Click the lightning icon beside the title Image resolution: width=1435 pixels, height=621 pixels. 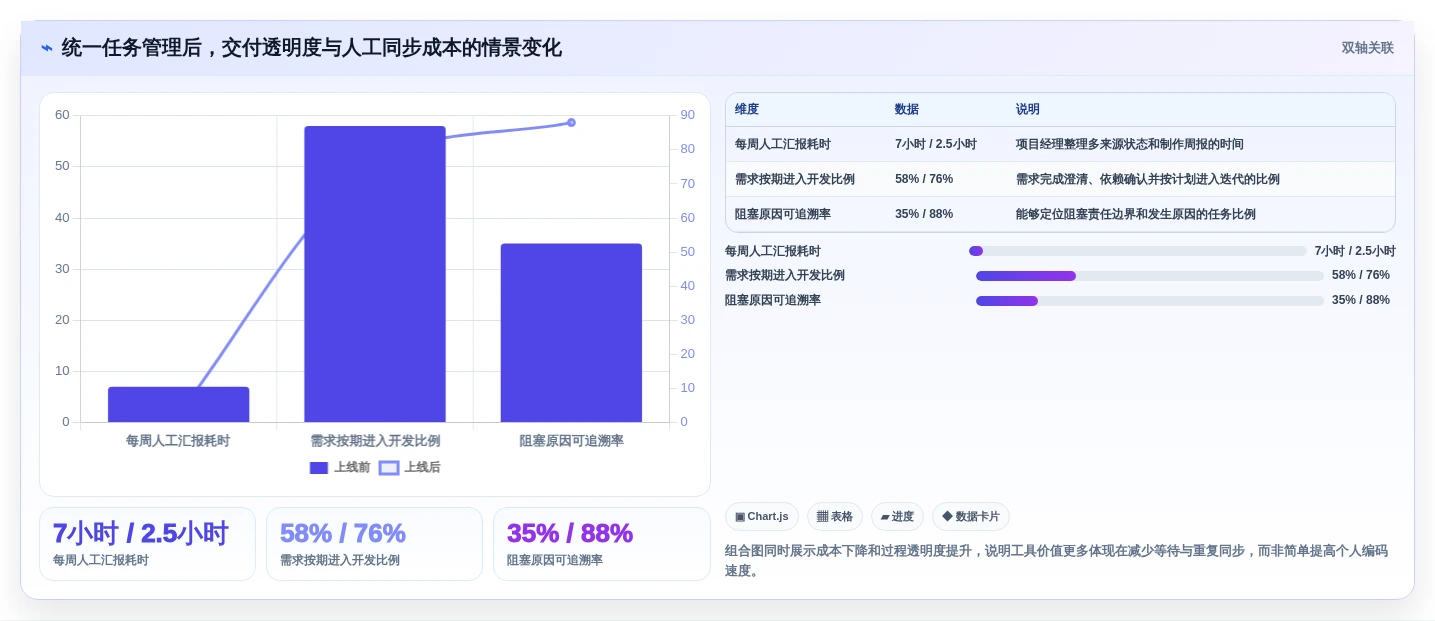(47, 48)
